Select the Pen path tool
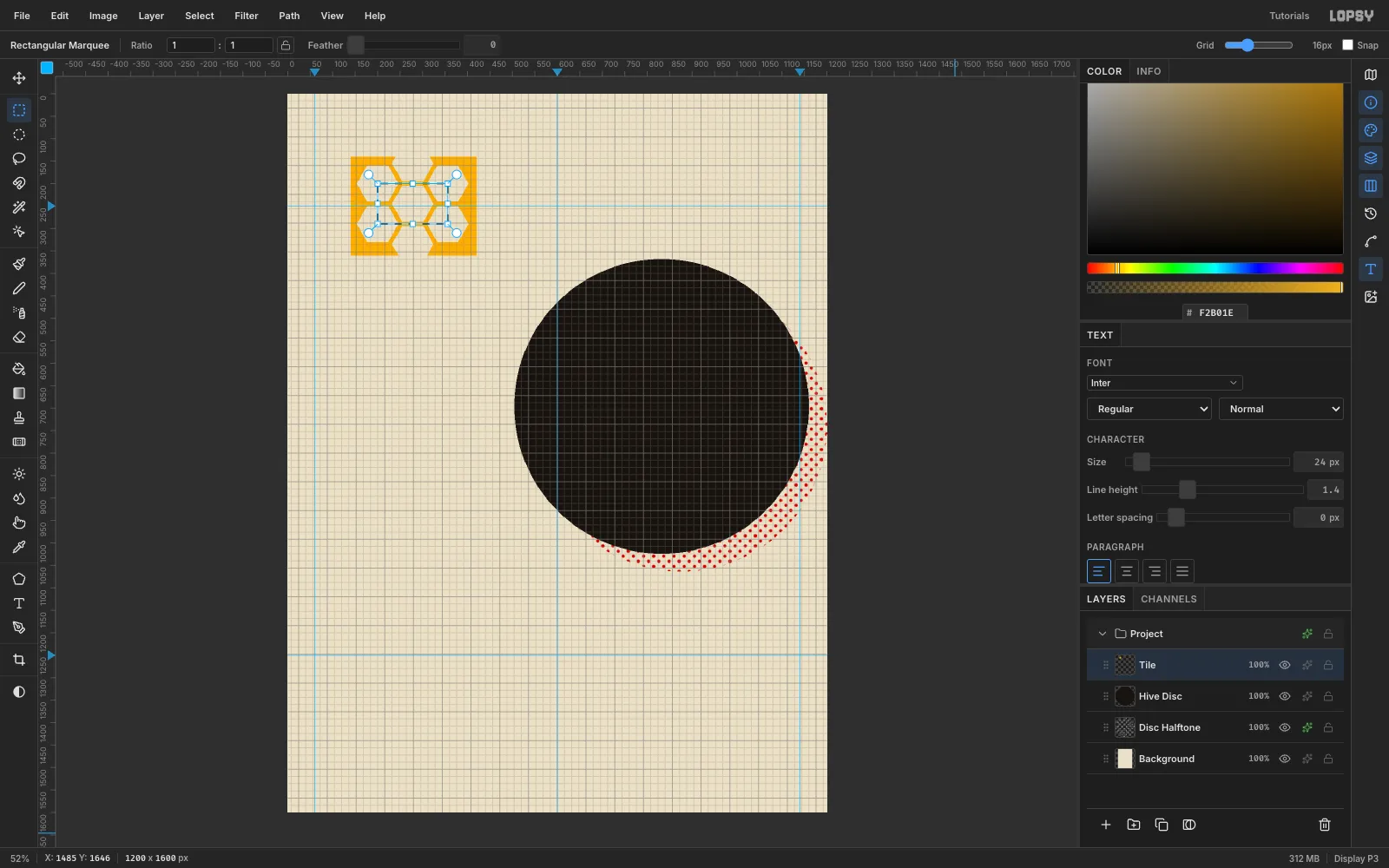 pos(19,628)
